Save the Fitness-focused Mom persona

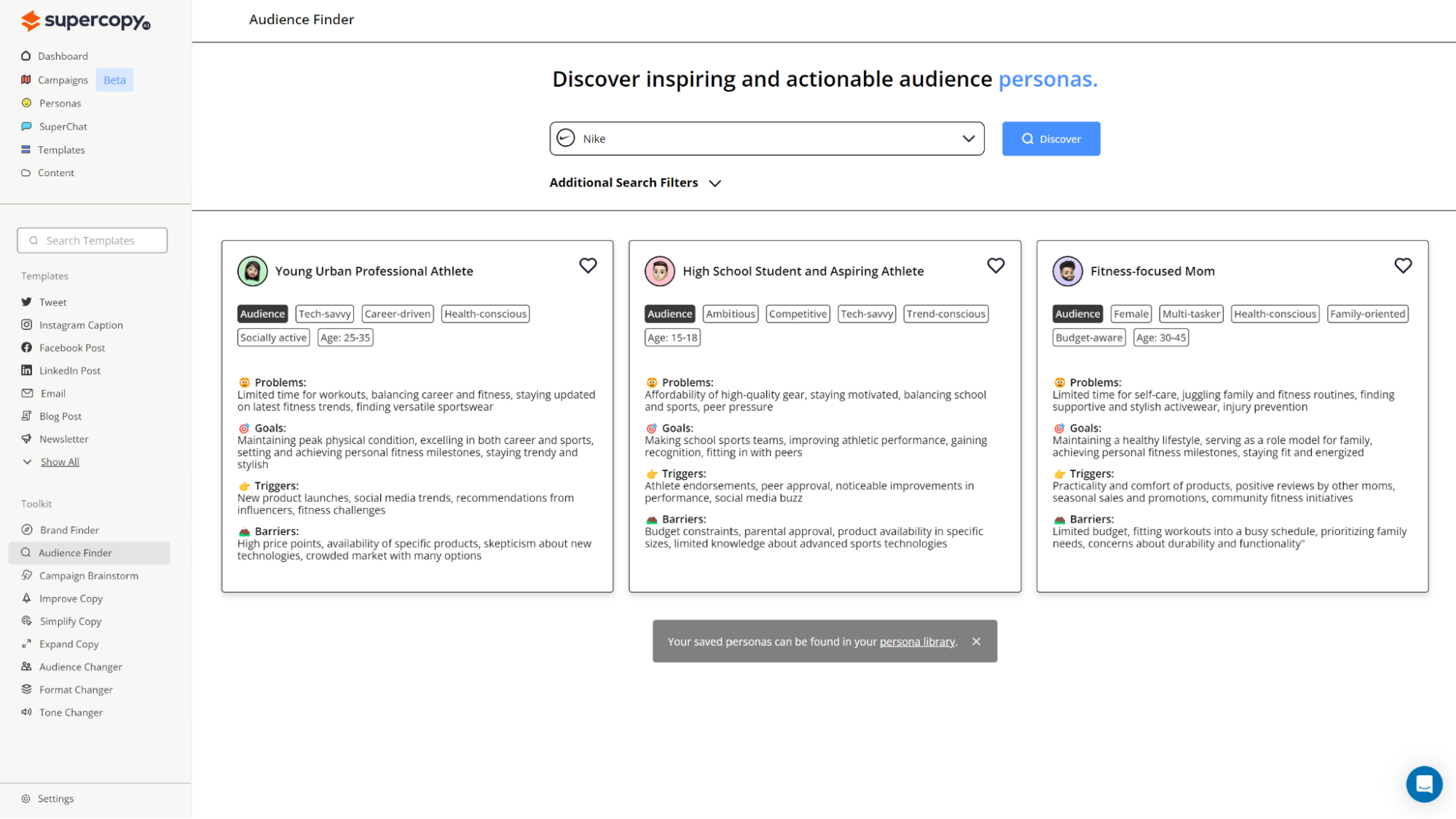point(1403,265)
